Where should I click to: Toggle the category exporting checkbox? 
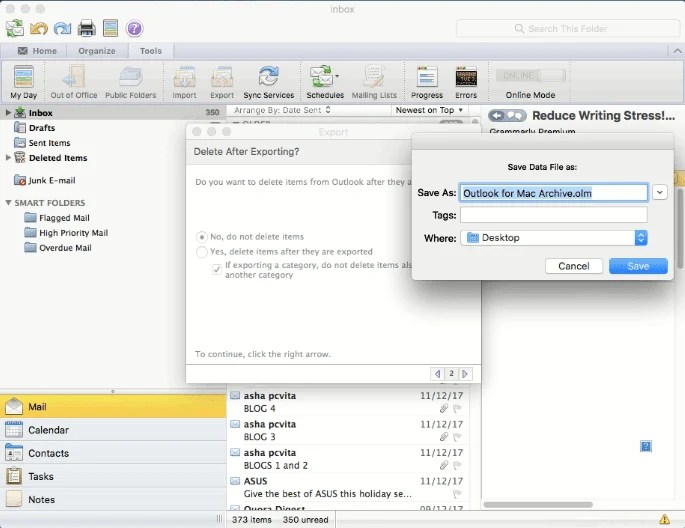coord(216,269)
